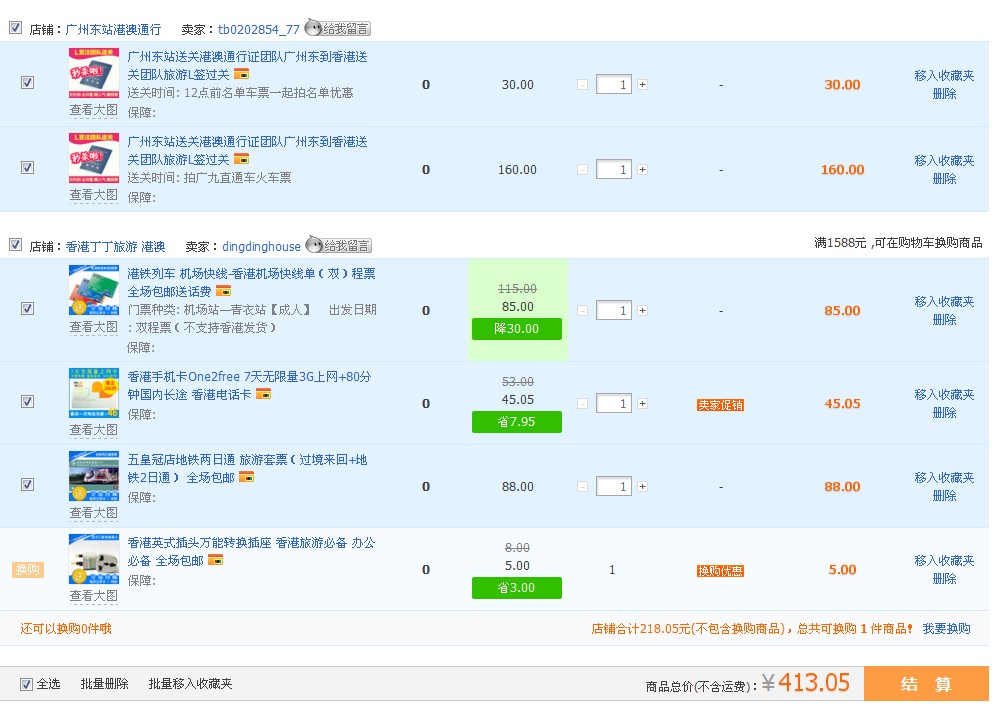Viewport: 994px width, 706px height.
Task: Open One2free 手机卡 product title link
Action: (249, 385)
